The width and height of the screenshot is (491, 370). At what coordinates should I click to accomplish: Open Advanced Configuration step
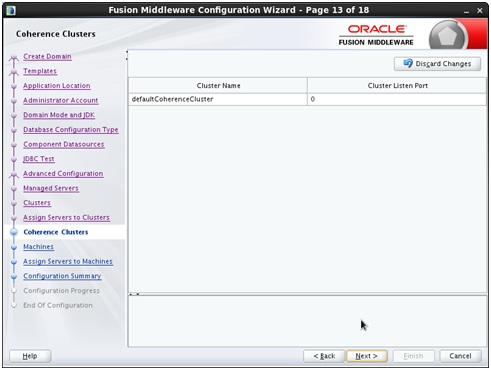[x=63, y=174]
